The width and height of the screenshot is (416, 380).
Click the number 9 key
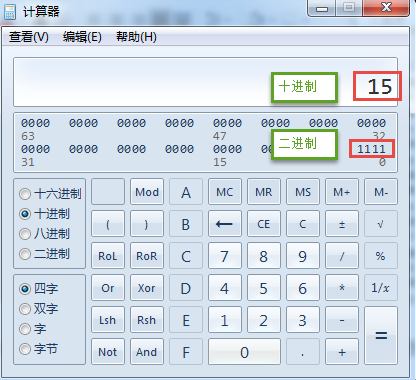(x=303, y=256)
